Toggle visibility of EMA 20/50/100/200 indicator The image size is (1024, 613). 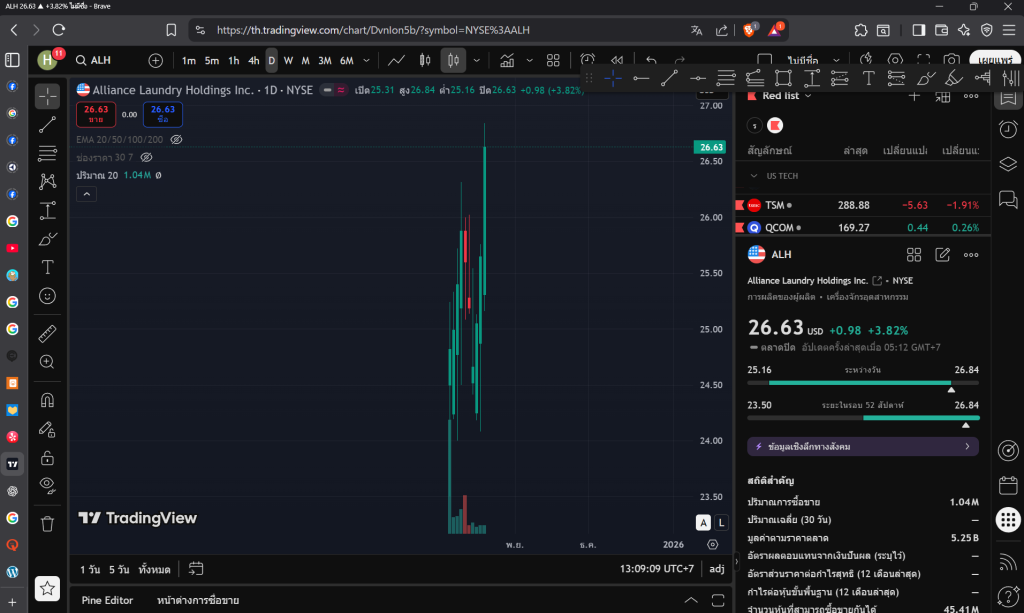(176, 139)
